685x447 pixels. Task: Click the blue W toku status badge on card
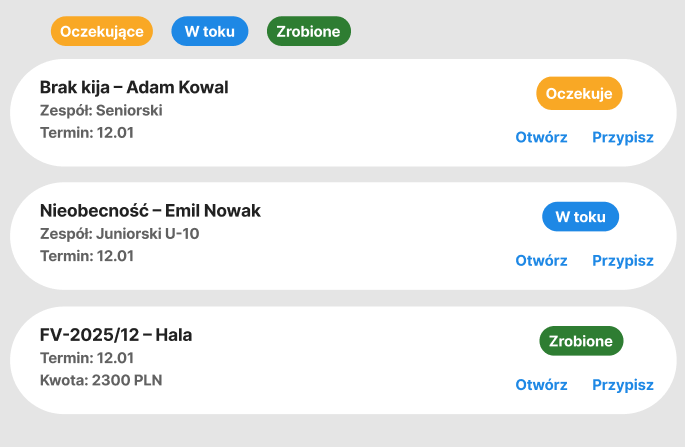tap(580, 217)
